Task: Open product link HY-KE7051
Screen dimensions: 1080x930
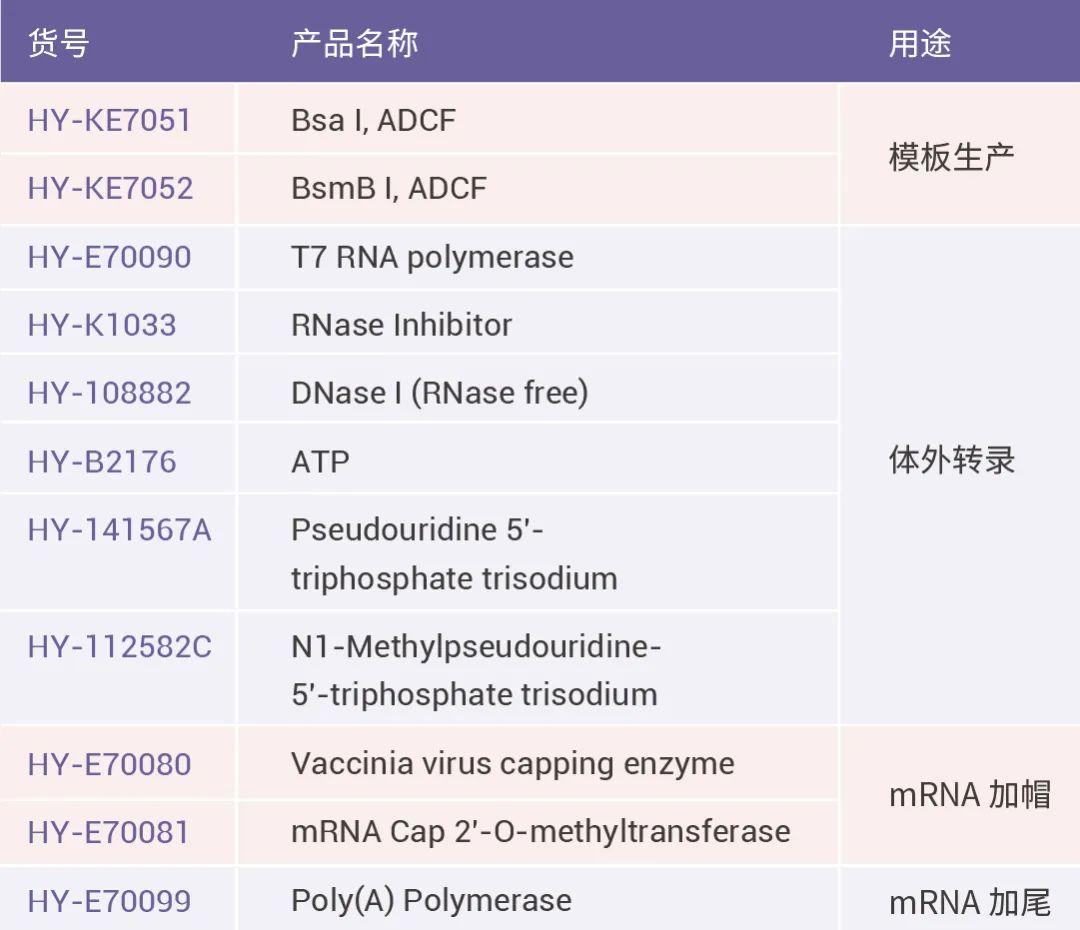Action: click(109, 121)
